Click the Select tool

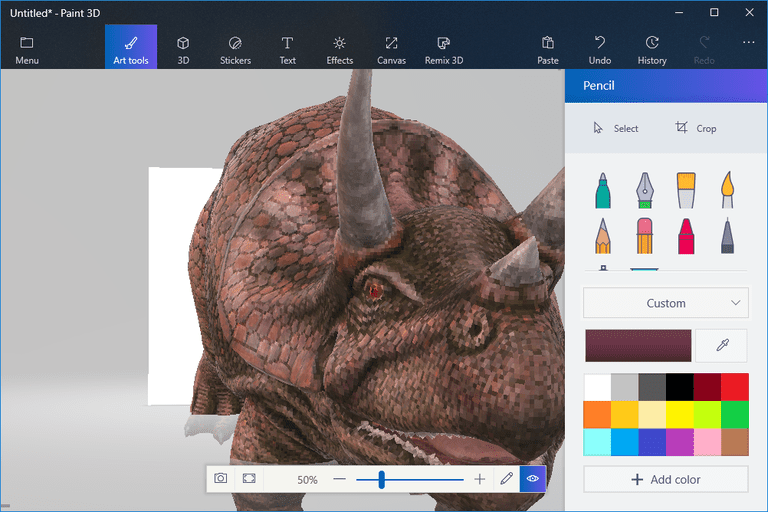tap(616, 128)
